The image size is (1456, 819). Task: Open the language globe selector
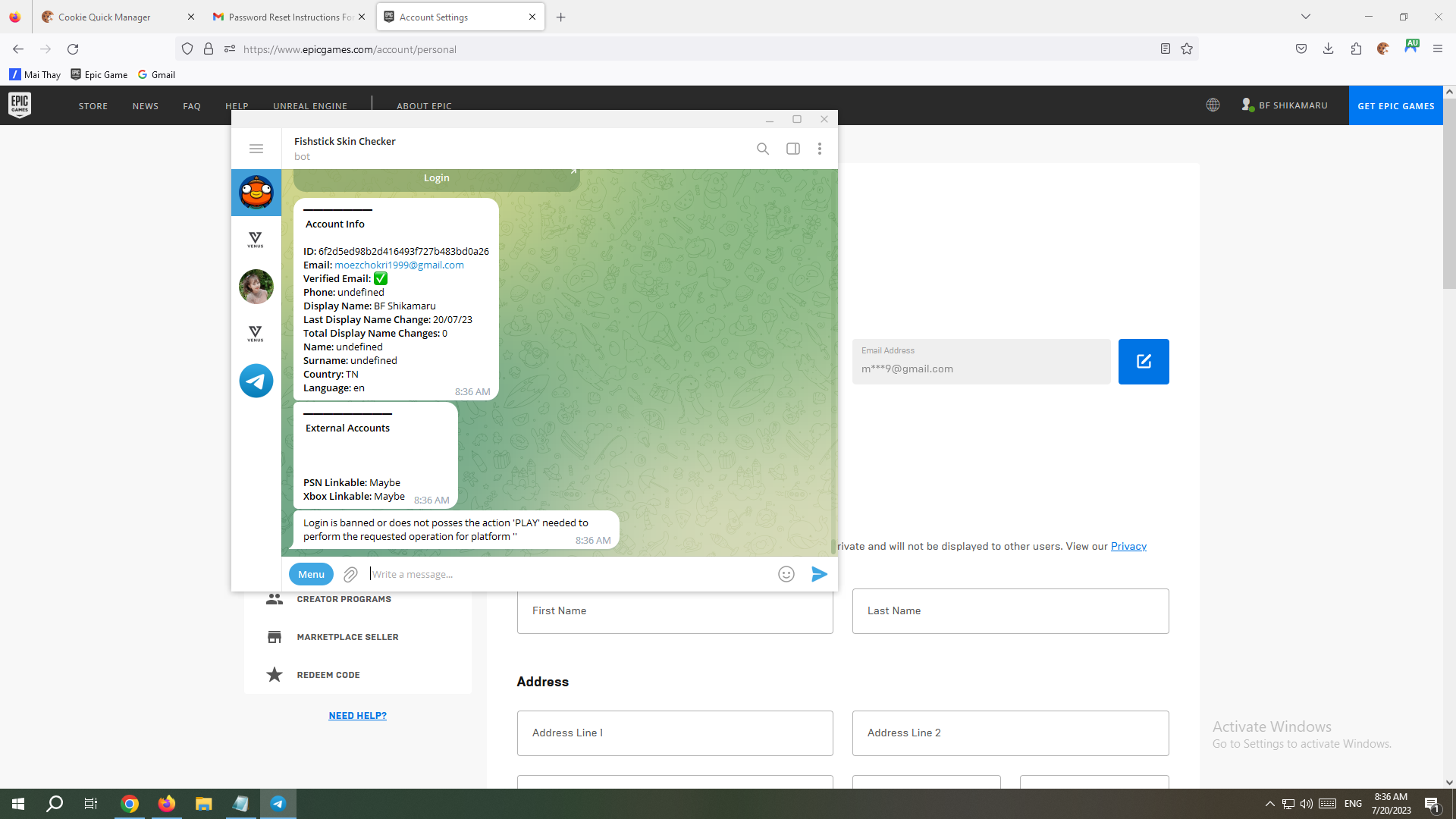pyautogui.click(x=1213, y=105)
